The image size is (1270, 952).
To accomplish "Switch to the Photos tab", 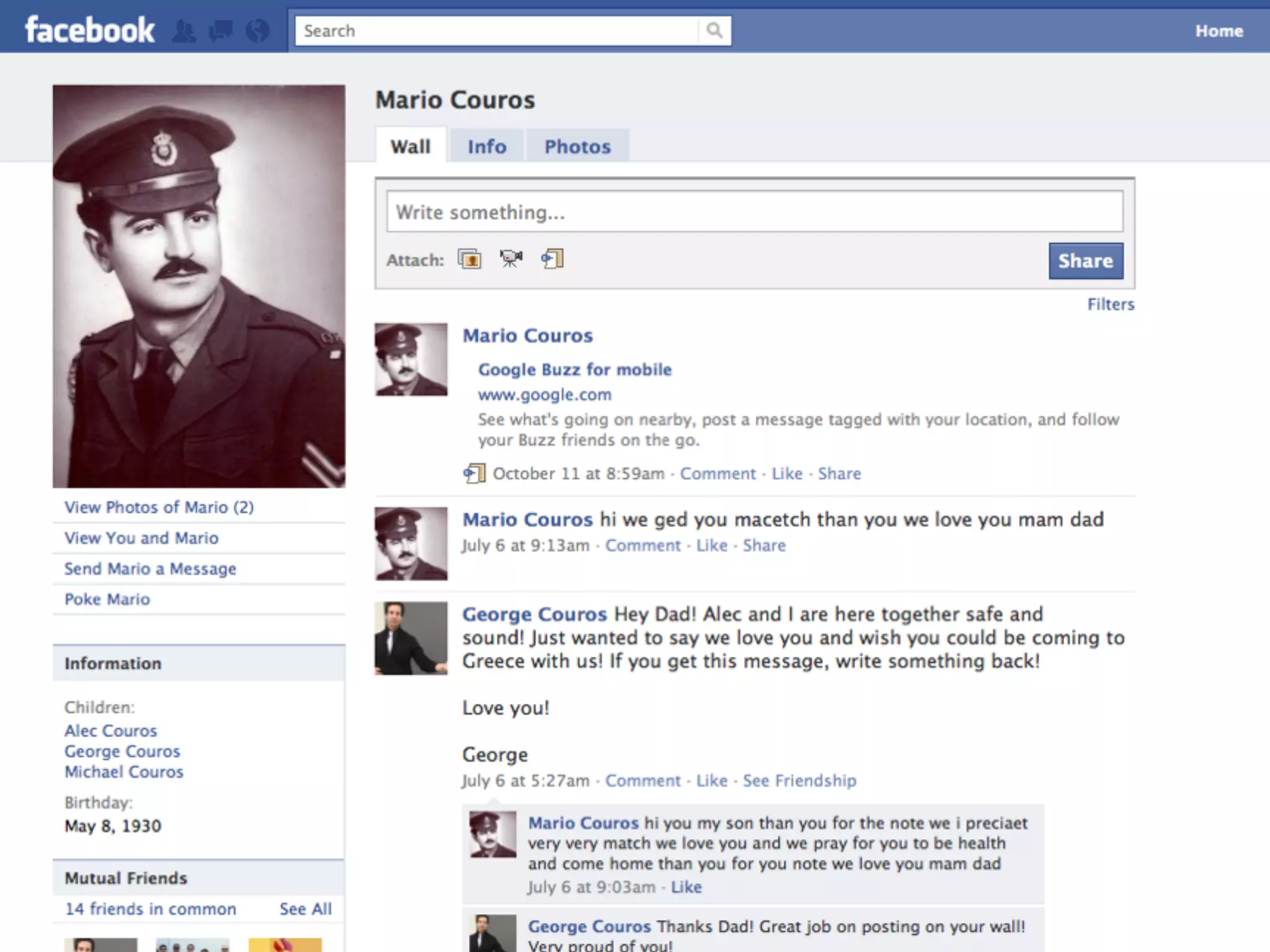I will (577, 147).
